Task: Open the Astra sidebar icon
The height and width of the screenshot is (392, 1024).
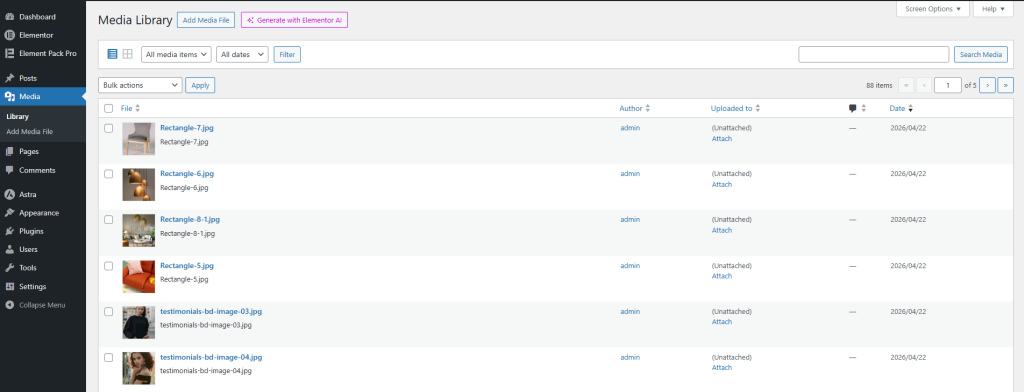Action: 10,194
